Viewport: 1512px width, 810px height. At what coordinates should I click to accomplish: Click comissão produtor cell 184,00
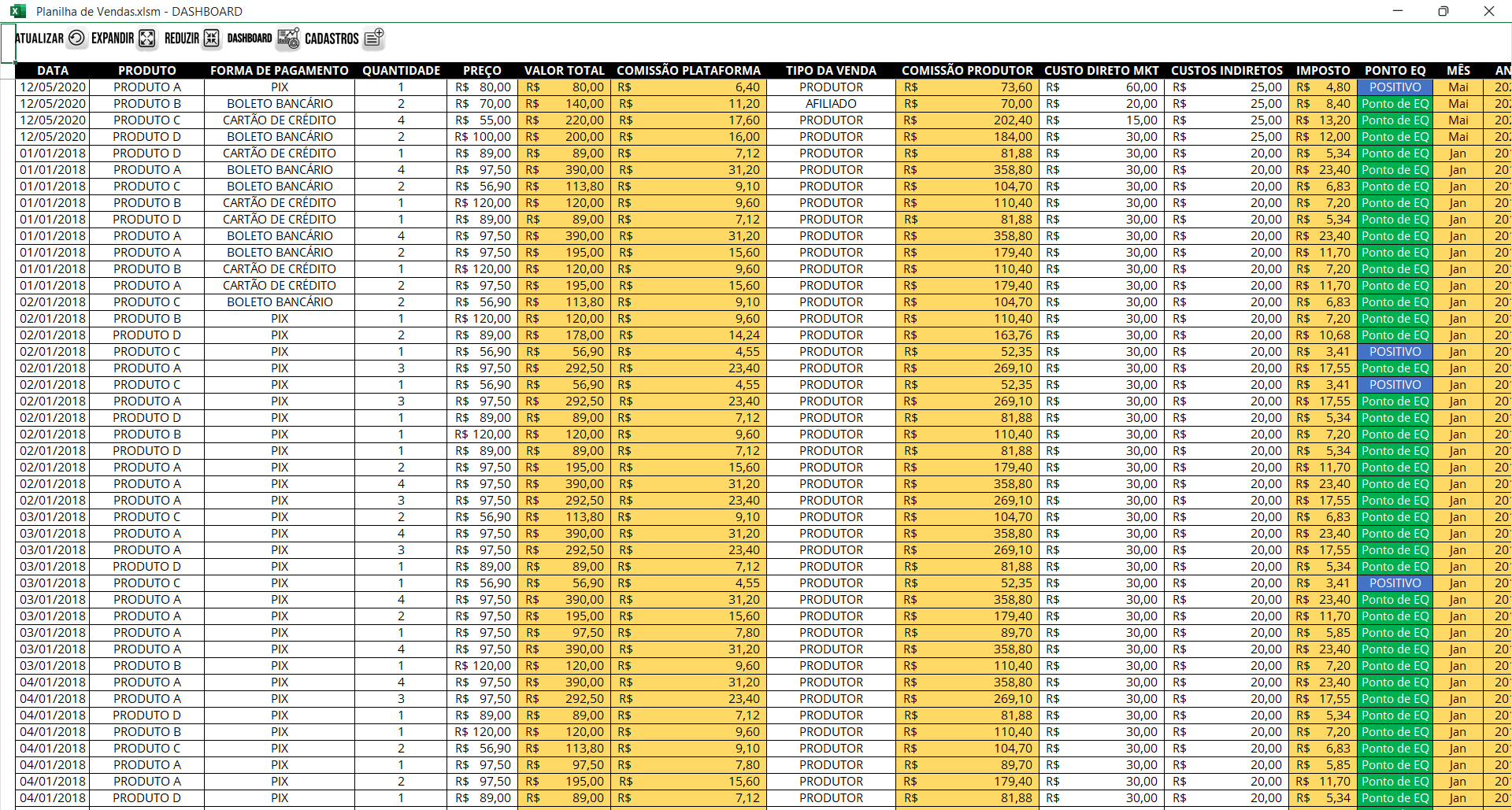(x=967, y=137)
